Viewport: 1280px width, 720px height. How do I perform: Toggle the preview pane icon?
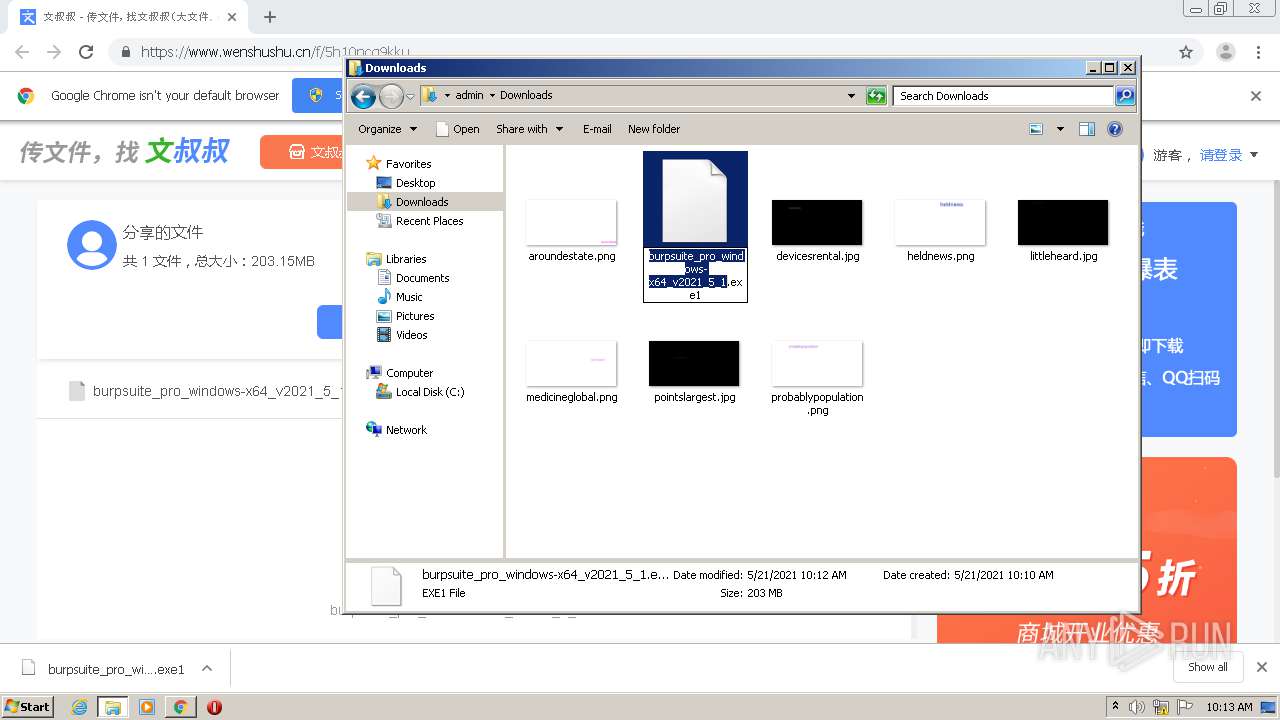tap(1087, 129)
